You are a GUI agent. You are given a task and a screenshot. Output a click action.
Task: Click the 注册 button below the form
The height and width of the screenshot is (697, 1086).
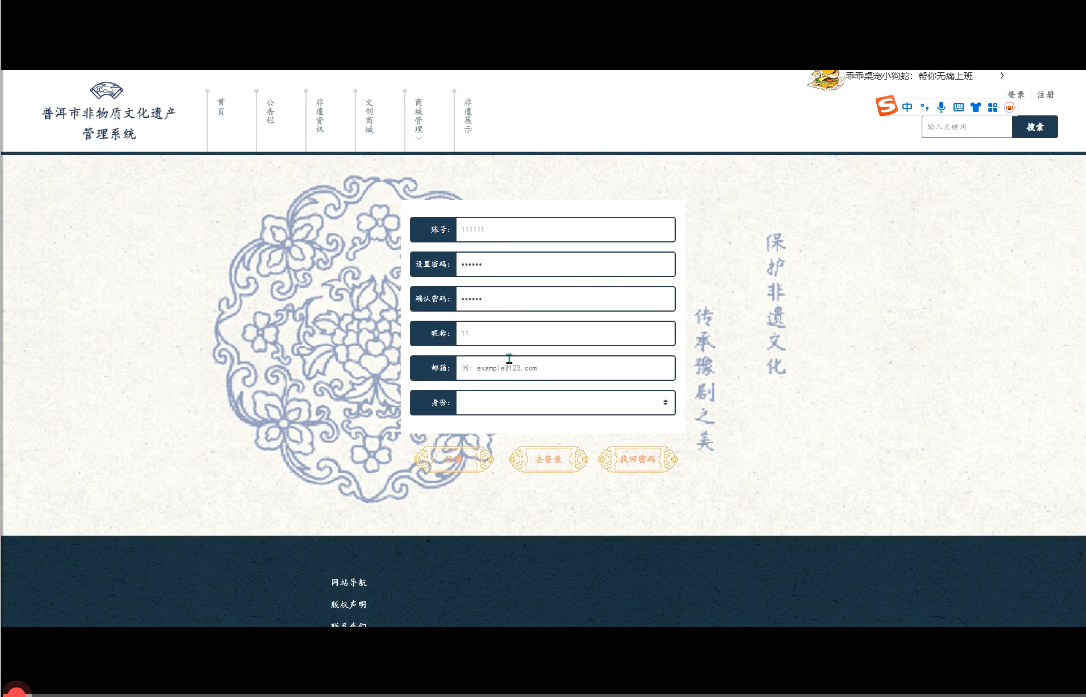(x=454, y=459)
